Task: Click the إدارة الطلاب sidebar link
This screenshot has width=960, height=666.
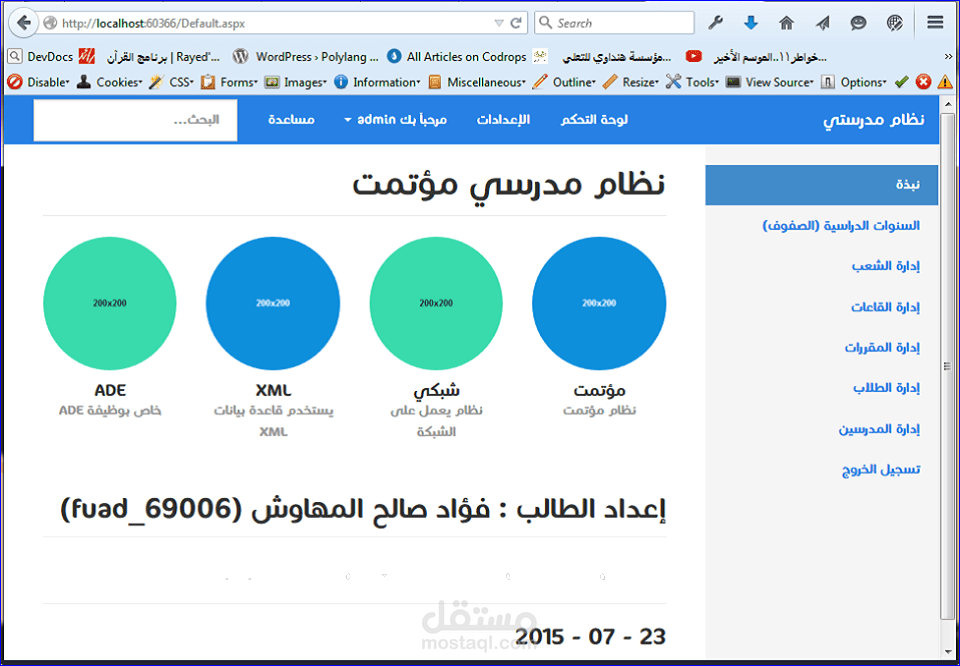Action: pos(886,388)
